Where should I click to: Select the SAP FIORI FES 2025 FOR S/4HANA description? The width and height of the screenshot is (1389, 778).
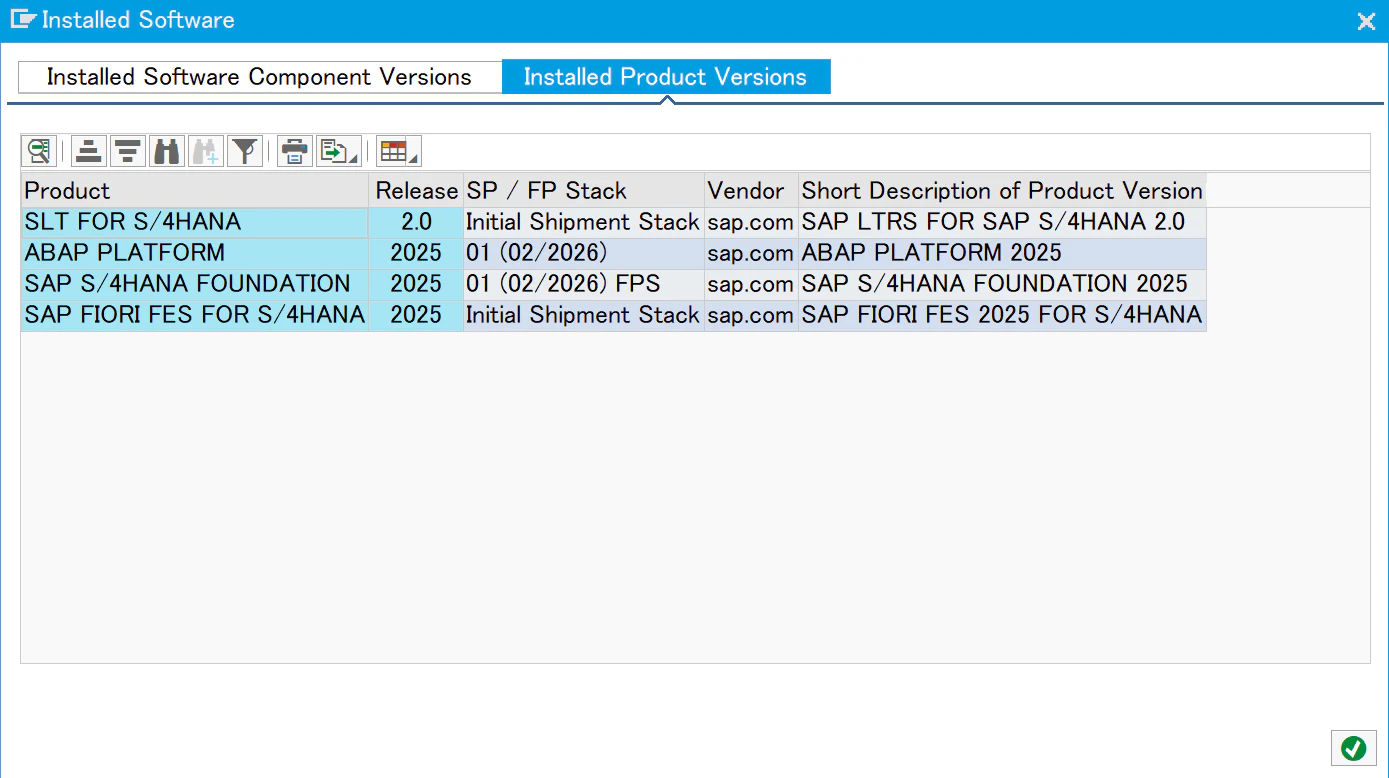[x=1002, y=315]
